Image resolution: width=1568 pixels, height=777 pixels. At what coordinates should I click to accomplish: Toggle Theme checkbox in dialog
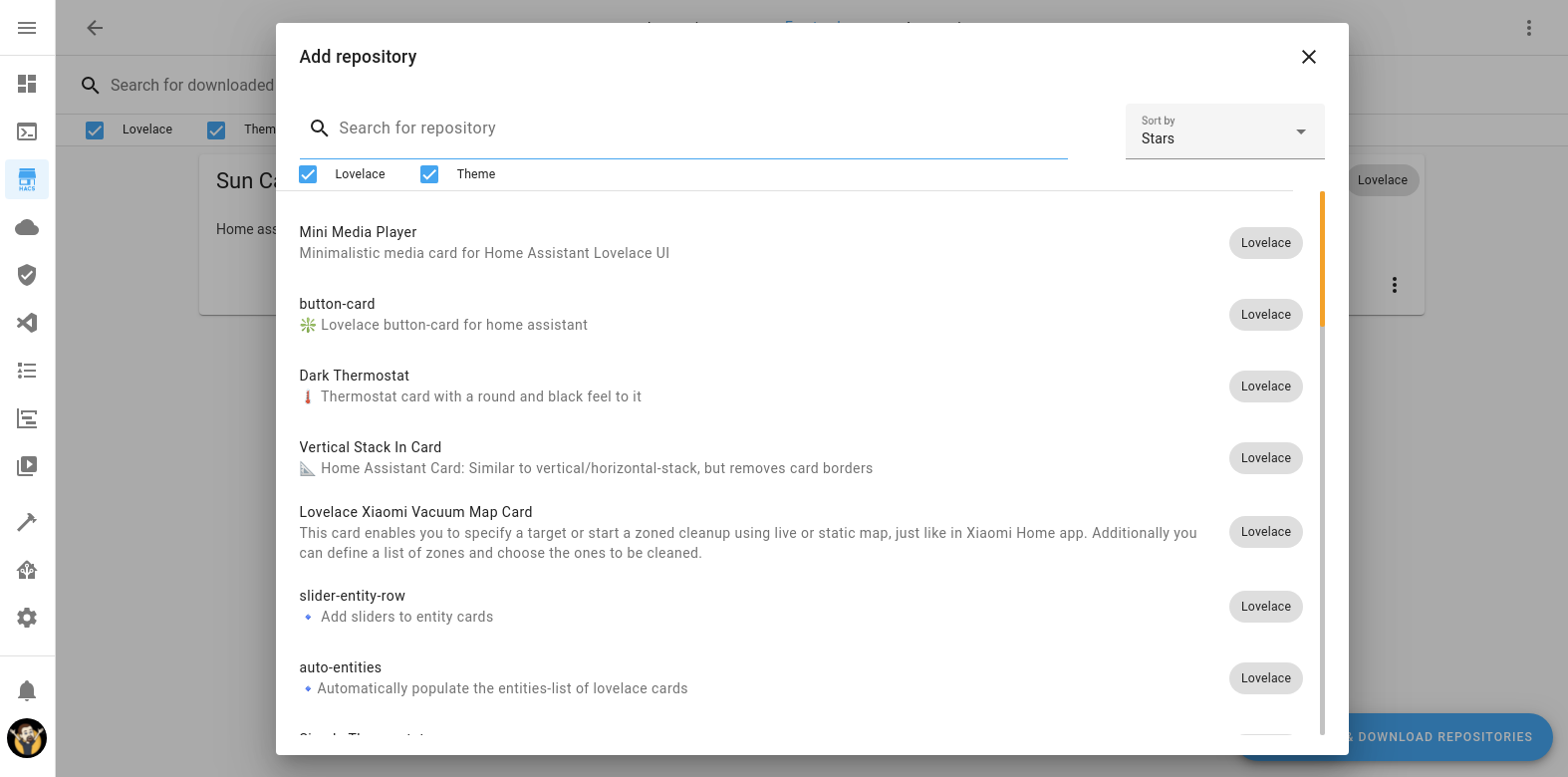(x=429, y=174)
